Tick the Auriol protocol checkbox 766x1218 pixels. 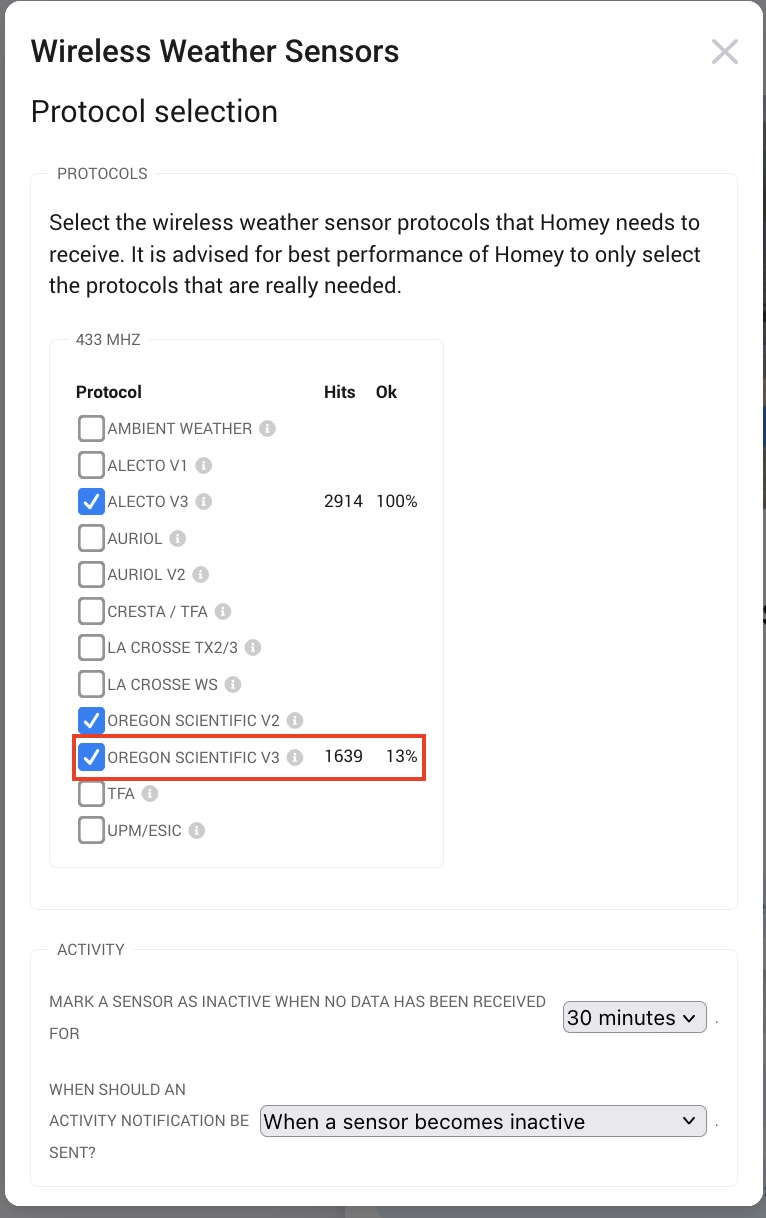point(91,538)
